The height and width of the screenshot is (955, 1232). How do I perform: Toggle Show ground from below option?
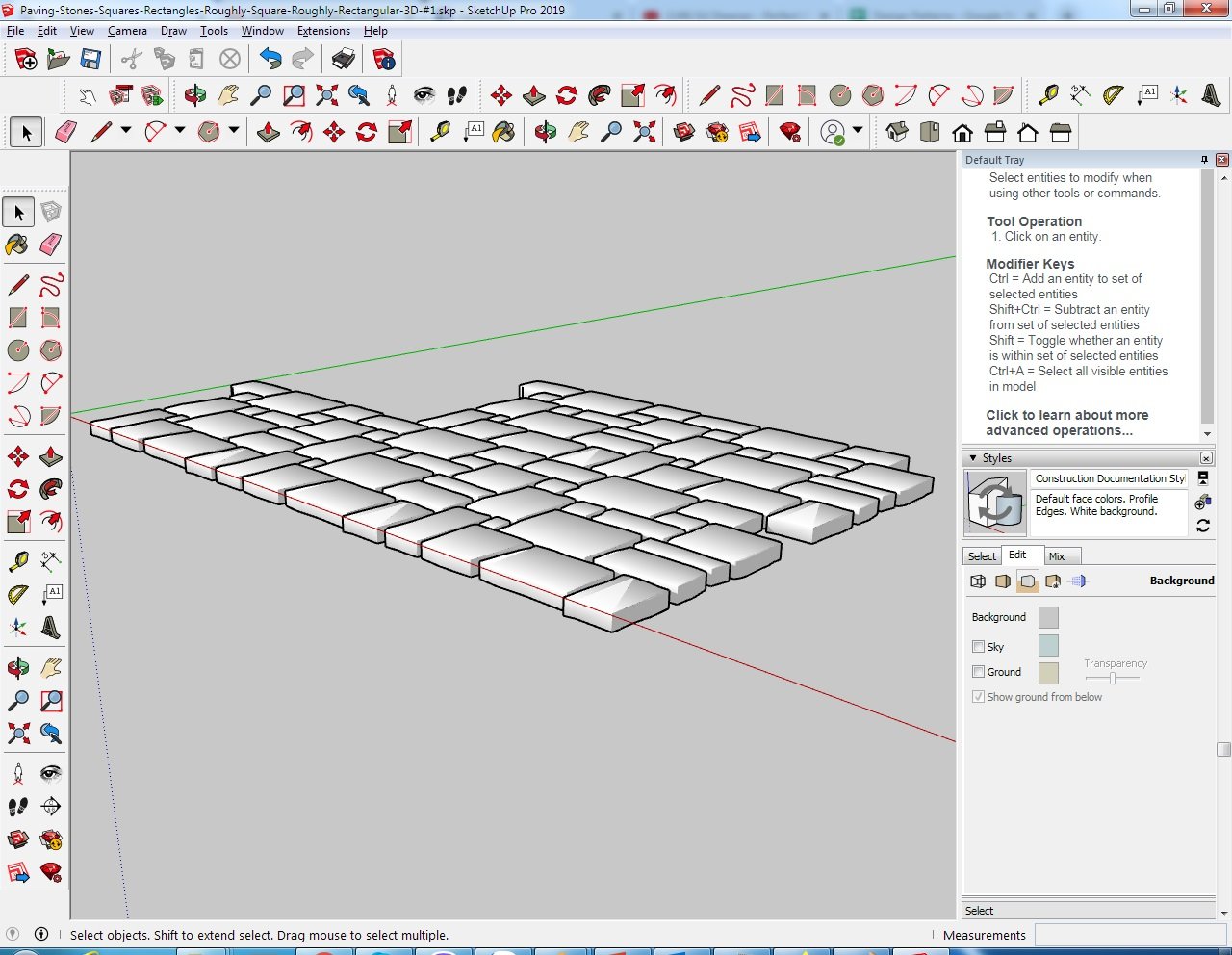[x=977, y=697]
